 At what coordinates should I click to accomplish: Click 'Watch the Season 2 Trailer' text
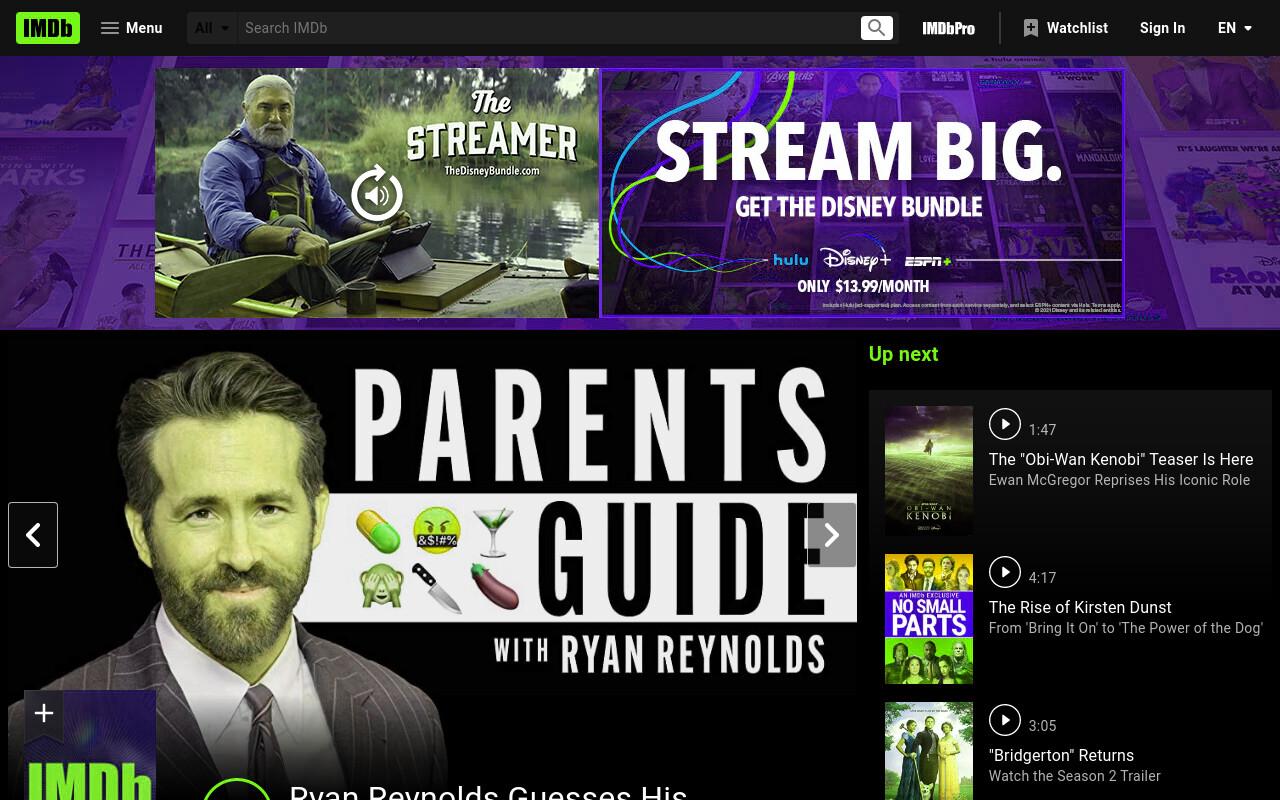click(x=1075, y=776)
